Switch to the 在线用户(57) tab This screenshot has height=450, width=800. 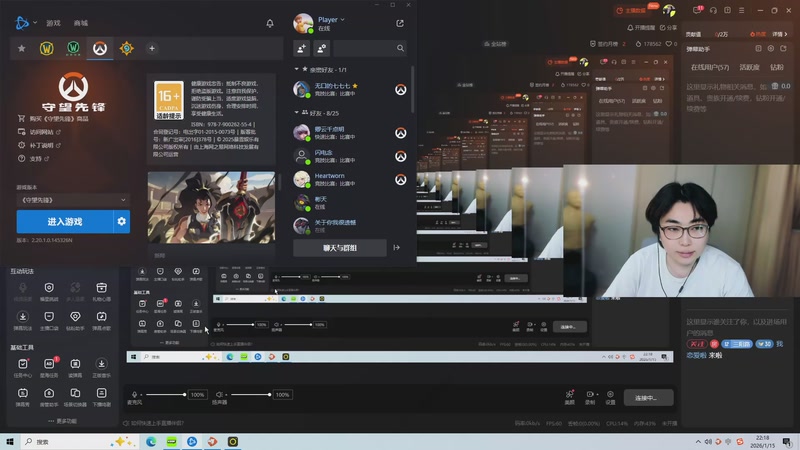[710, 67]
